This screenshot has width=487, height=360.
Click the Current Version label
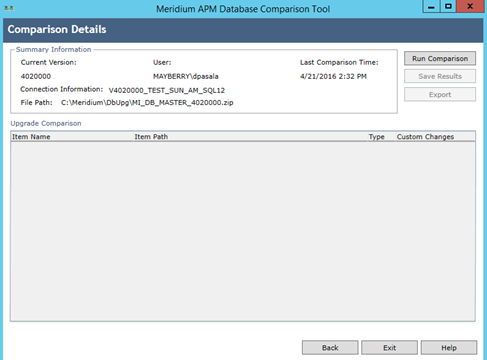pos(48,62)
